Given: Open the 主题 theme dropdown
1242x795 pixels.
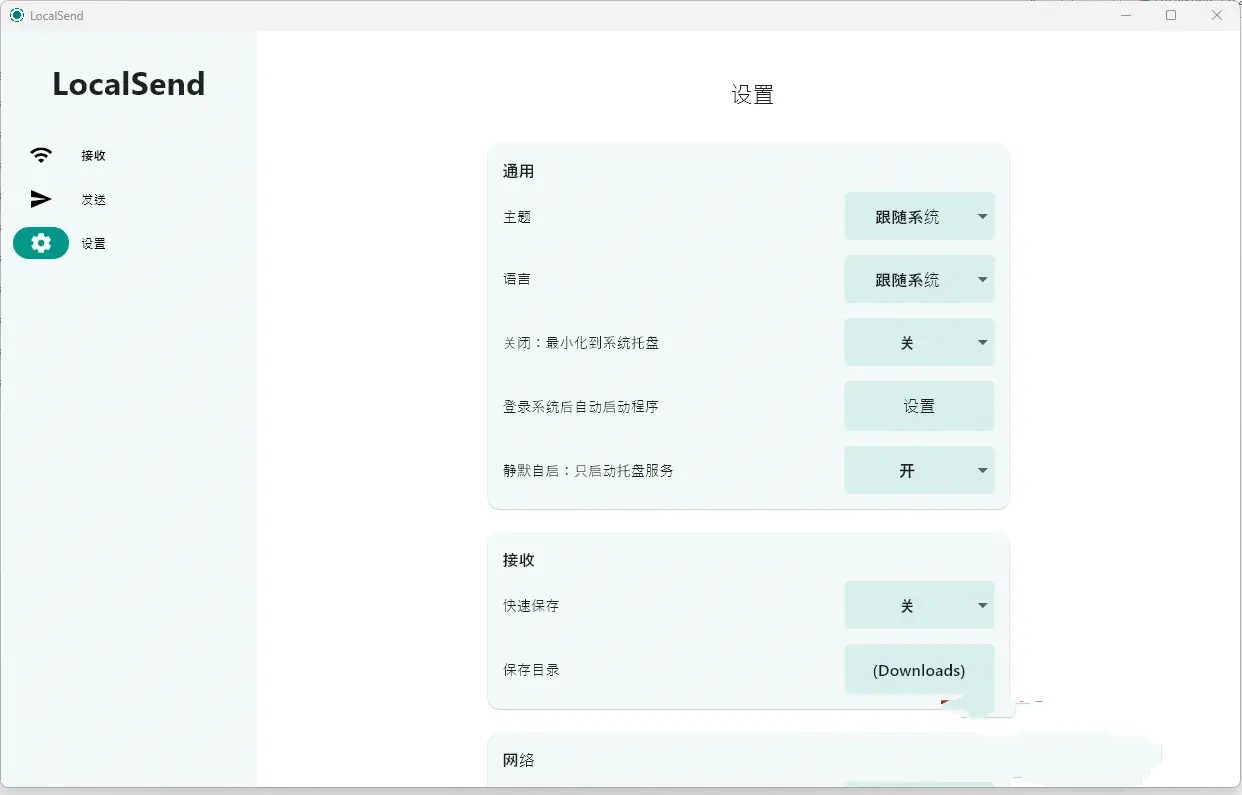Looking at the screenshot, I should pos(918,217).
